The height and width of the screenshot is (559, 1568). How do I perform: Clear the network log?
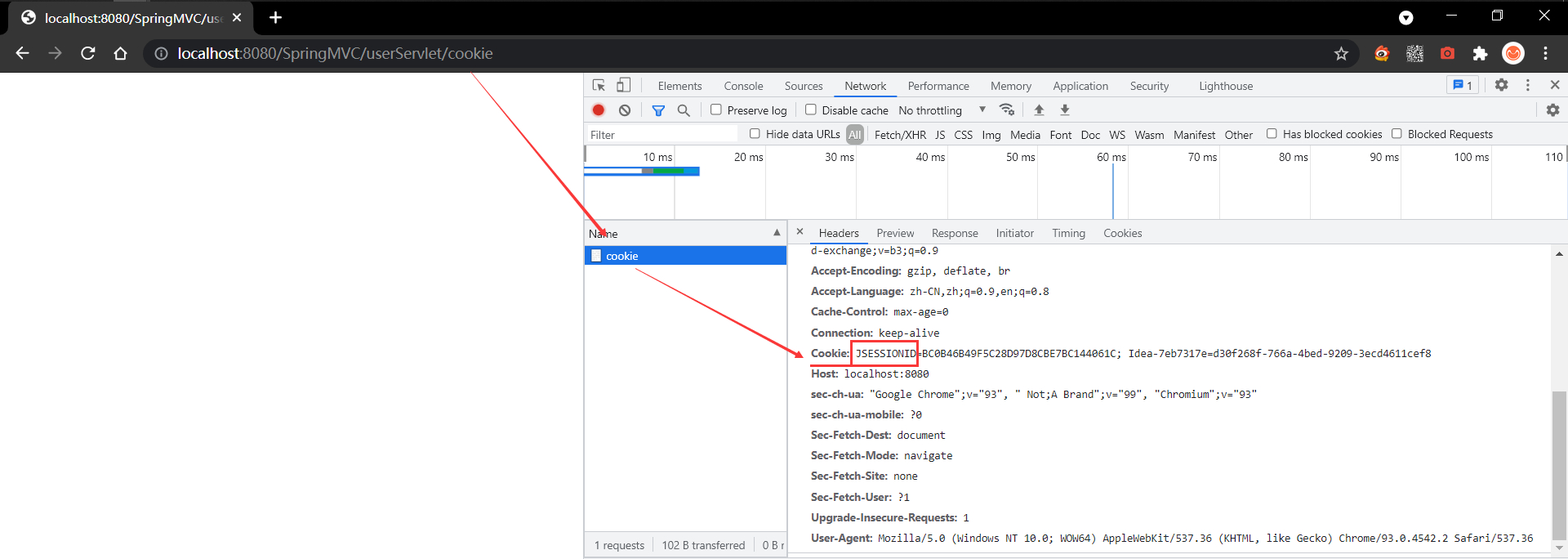click(x=625, y=110)
